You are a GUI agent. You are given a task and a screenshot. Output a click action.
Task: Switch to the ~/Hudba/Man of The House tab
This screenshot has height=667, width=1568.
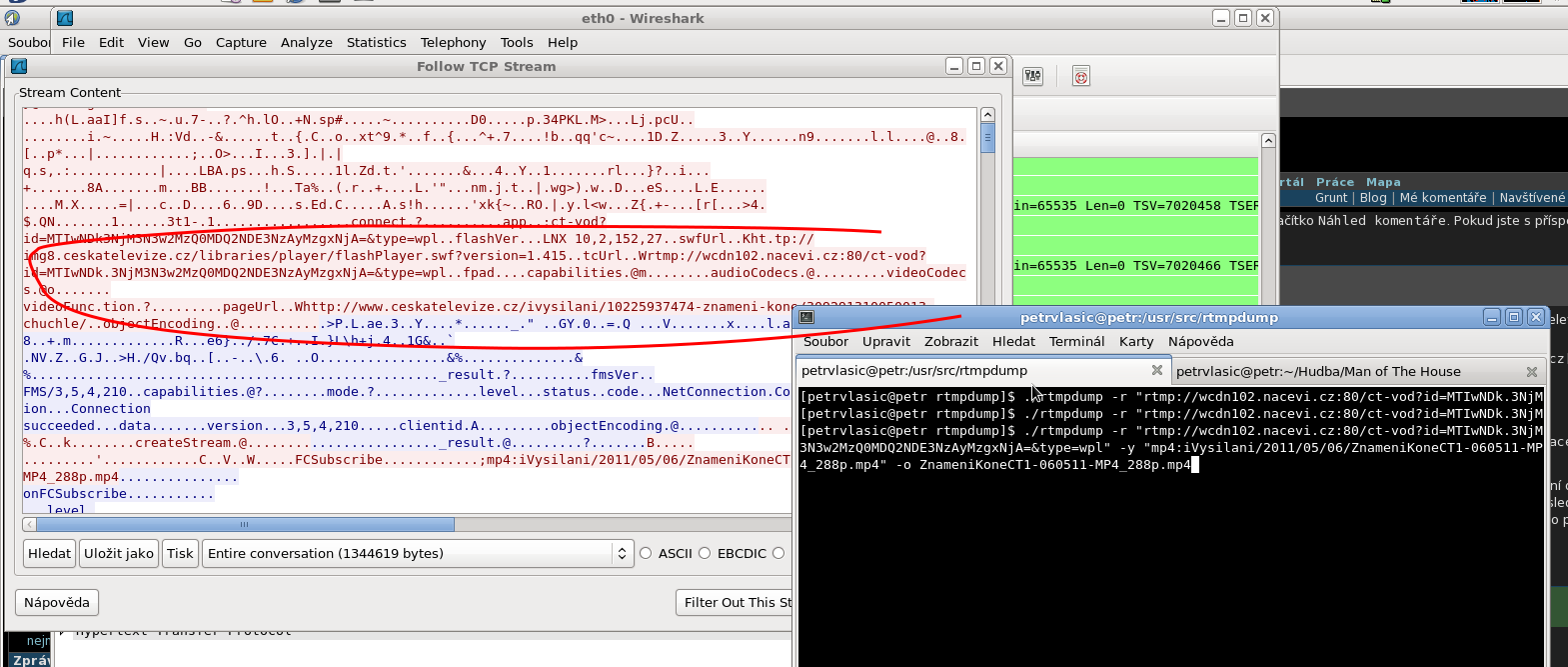pos(1357,371)
